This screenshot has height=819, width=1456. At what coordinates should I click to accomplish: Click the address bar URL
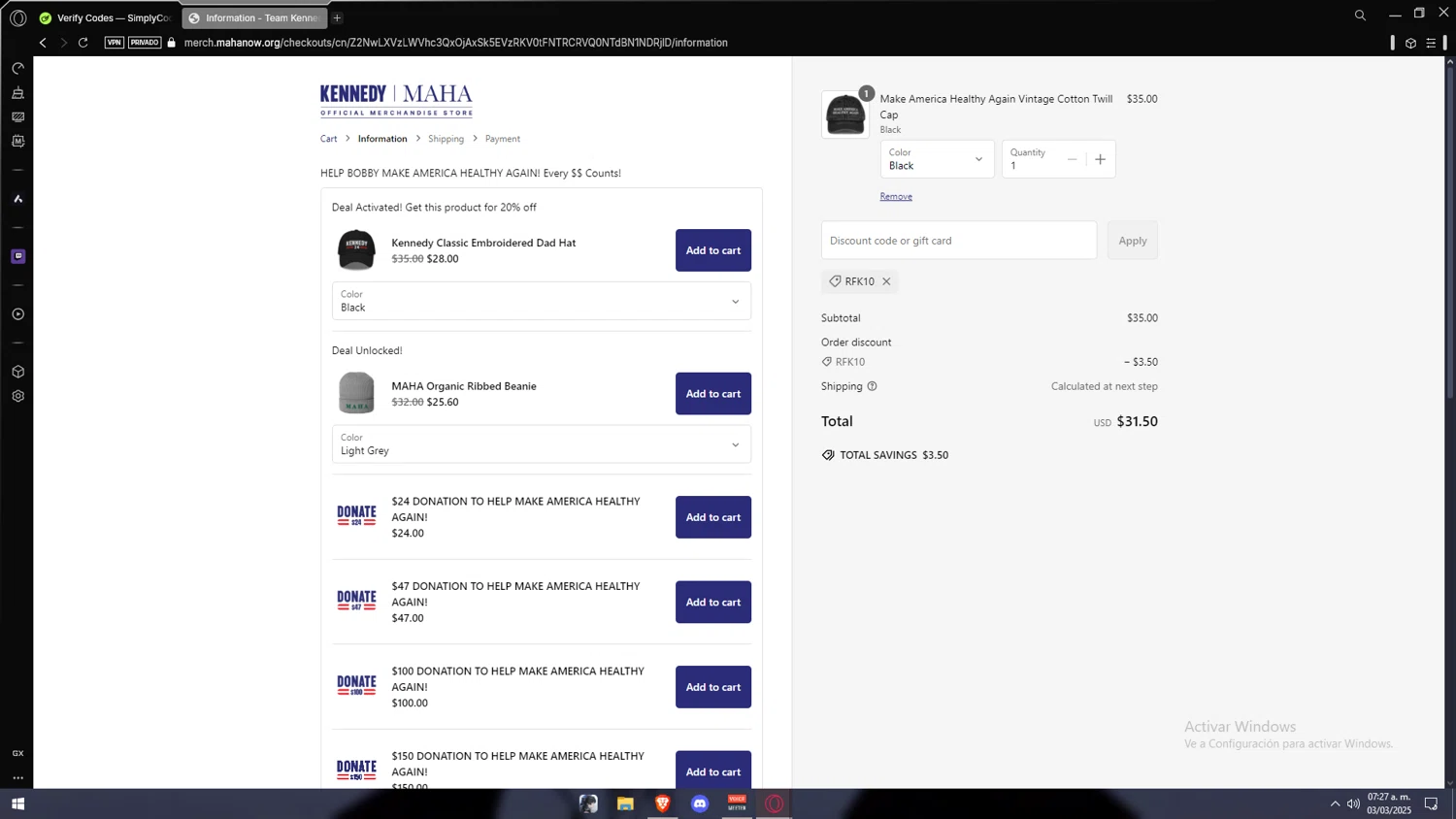(x=456, y=43)
